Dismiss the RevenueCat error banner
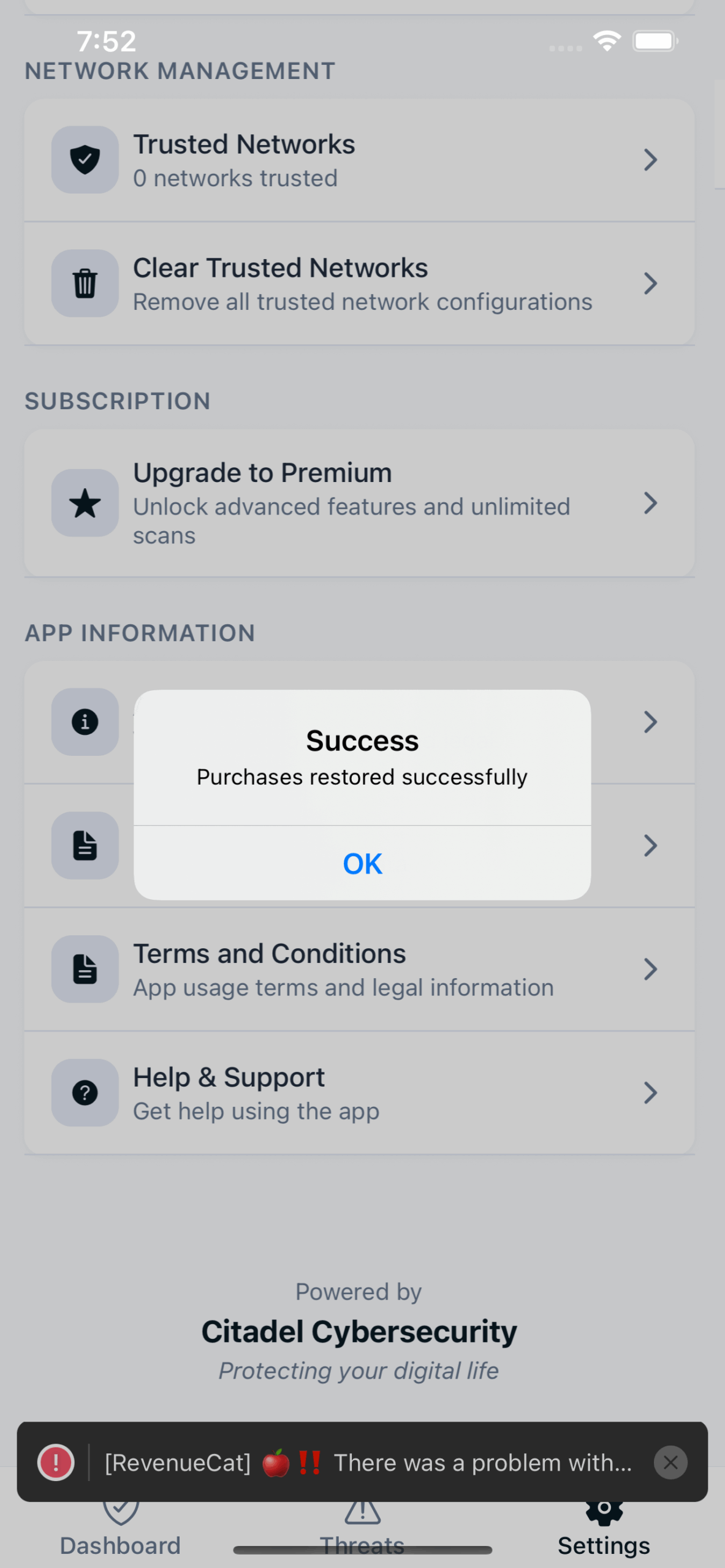 pos(670,1463)
